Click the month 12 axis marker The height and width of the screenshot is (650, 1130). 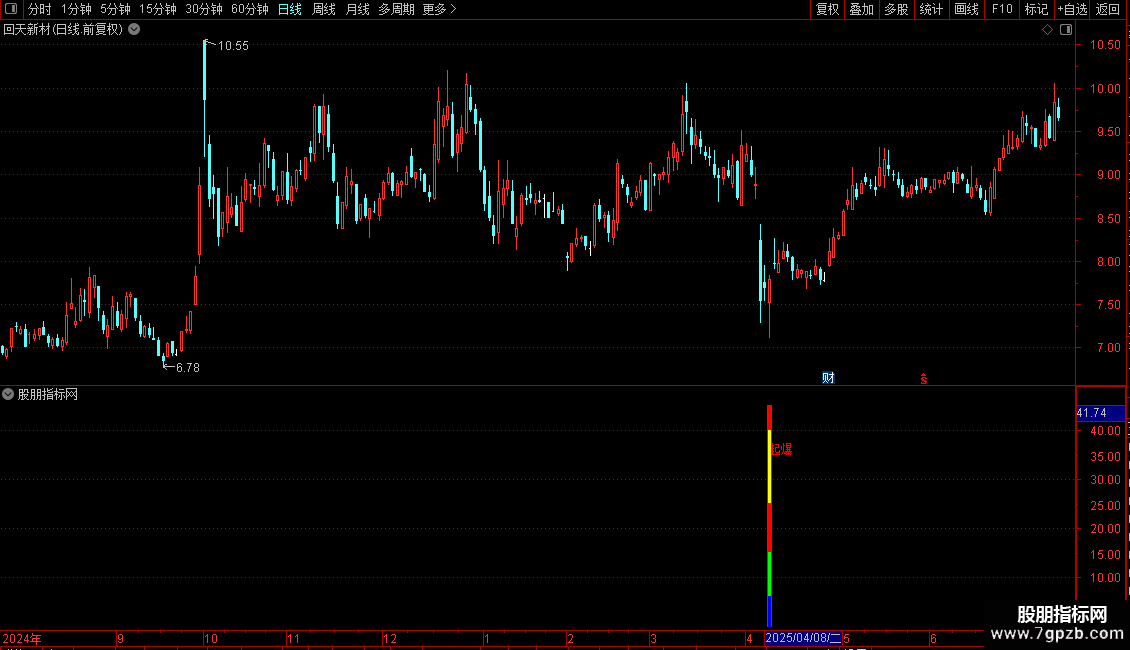[390, 639]
